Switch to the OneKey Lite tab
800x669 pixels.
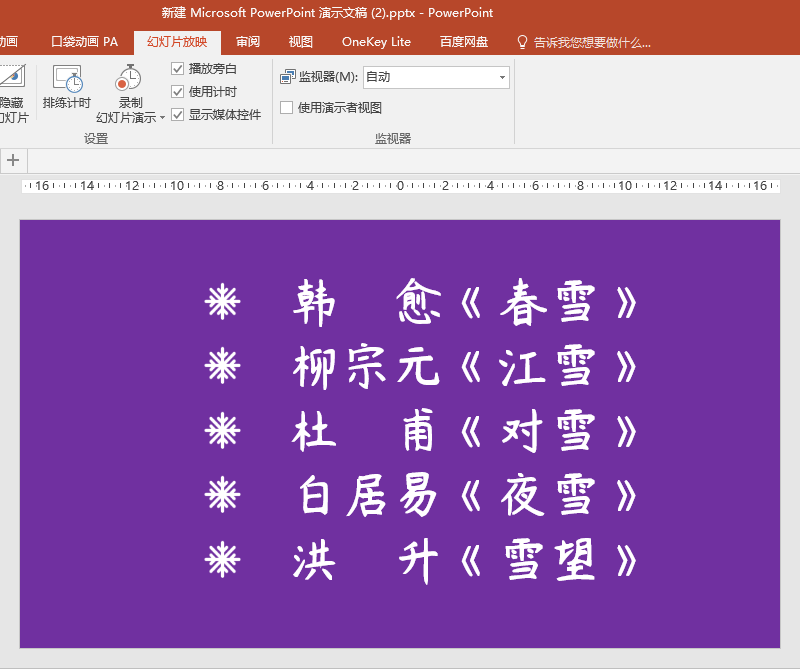point(376,42)
